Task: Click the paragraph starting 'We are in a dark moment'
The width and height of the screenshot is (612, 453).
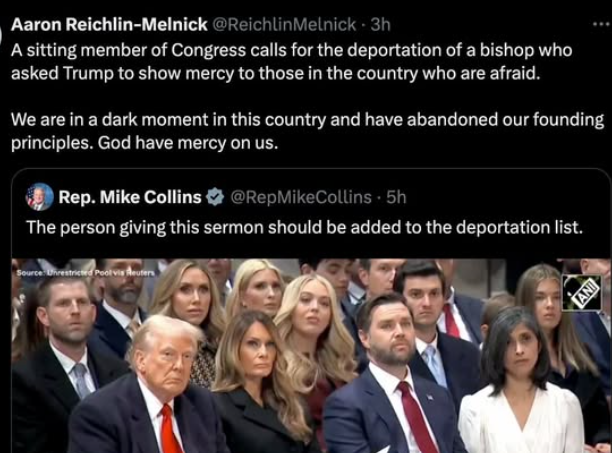Action: pyautogui.click(x=308, y=131)
